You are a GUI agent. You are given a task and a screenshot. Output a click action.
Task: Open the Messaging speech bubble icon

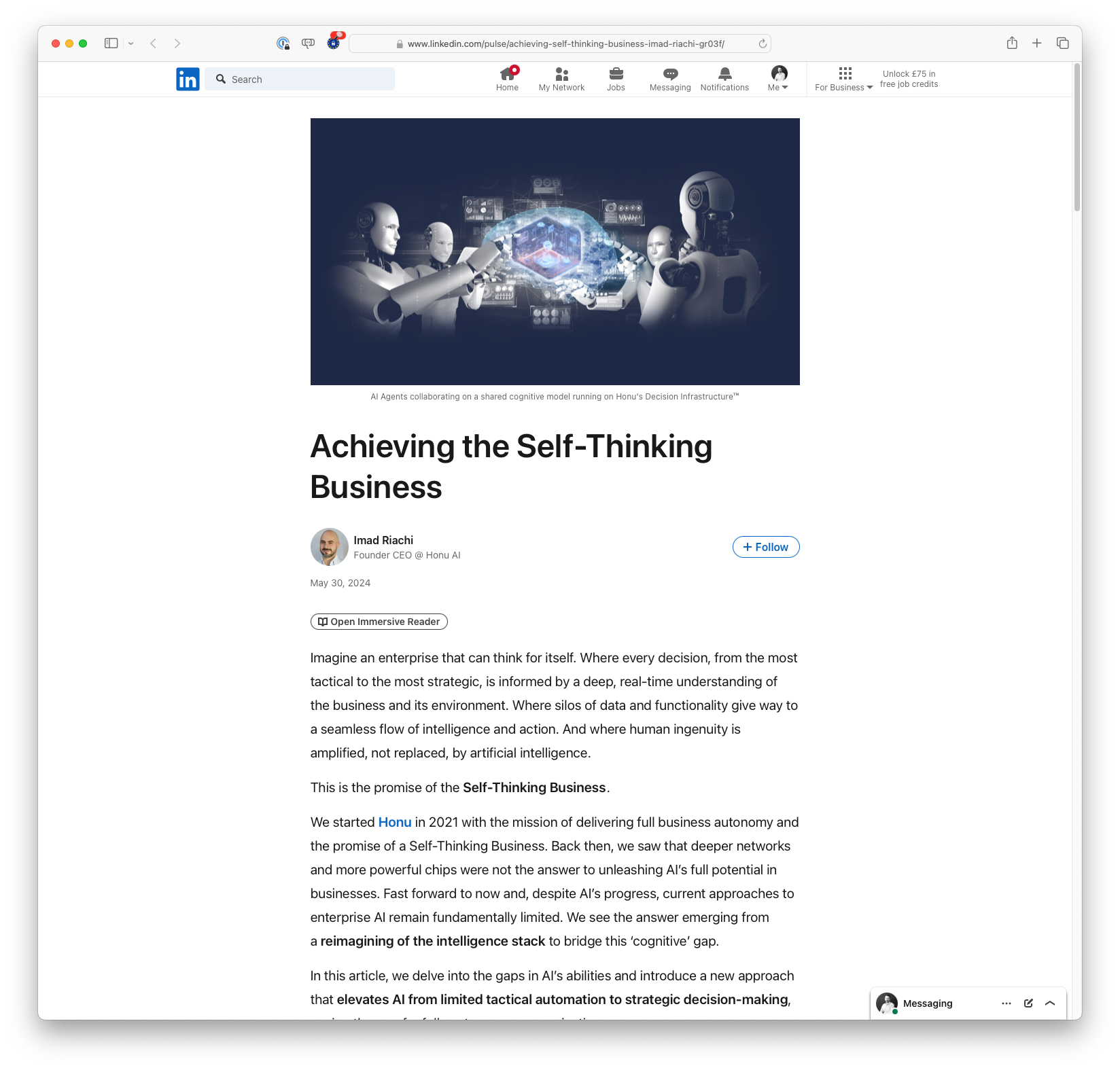click(670, 74)
